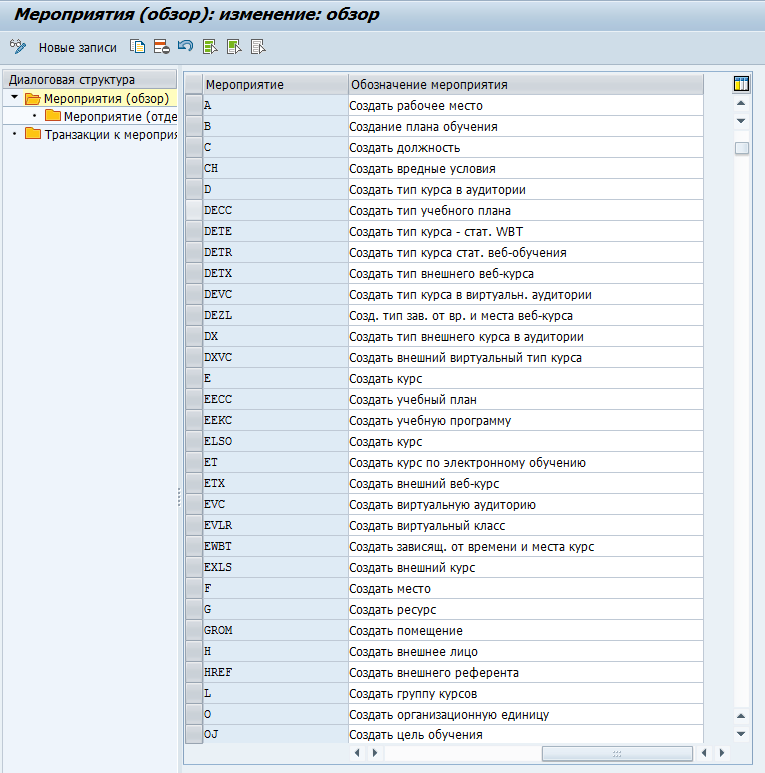765x773 pixels.
Task: Click cell 'Создать курс по электронному обучению'
Action: 525,462
